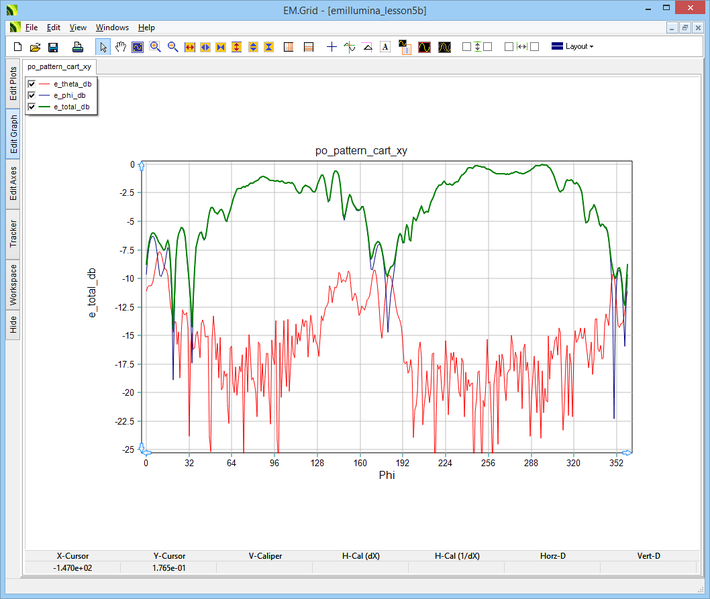Viewport: 710px width, 599px height.
Task: Open the Windows menu
Action: pos(112,27)
